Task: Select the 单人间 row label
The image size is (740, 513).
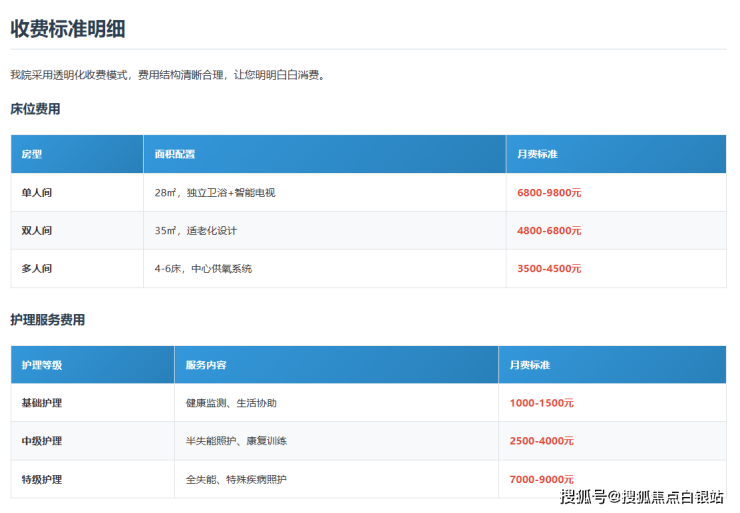Action: point(37,192)
